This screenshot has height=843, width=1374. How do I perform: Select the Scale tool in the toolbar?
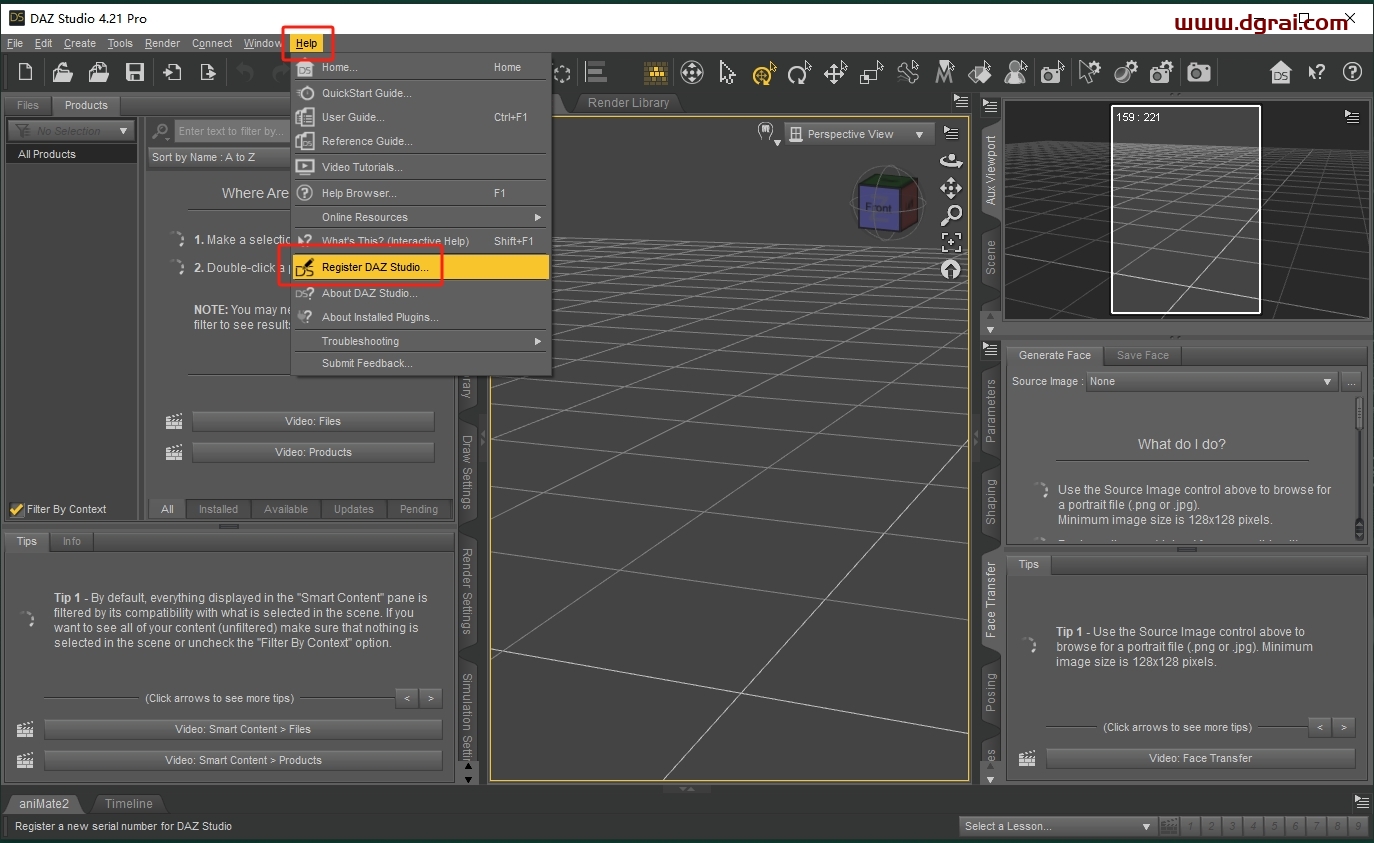872,73
